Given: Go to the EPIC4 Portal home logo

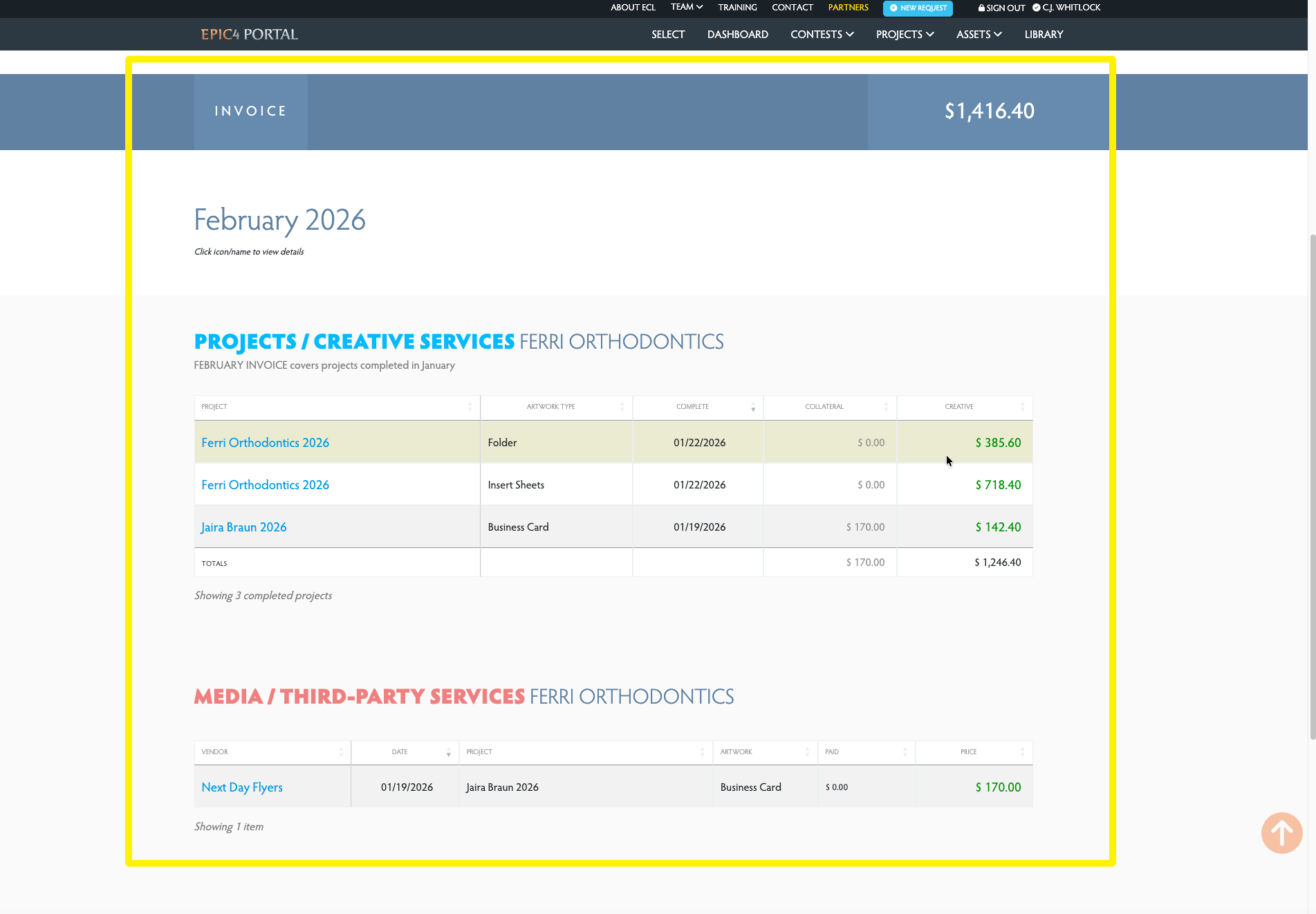Looking at the screenshot, I should (x=250, y=35).
